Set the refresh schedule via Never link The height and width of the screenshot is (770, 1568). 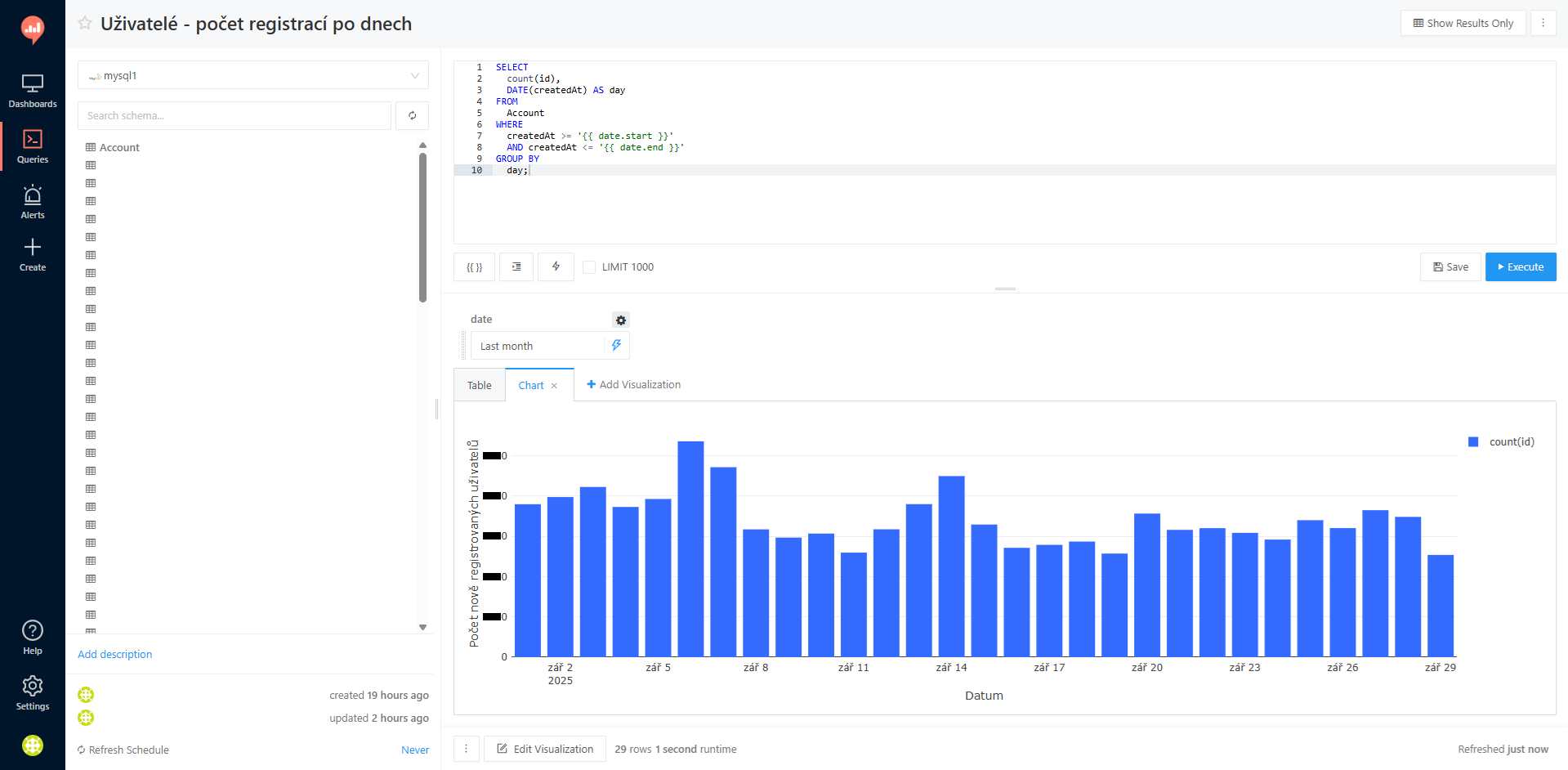click(x=415, y=750)
